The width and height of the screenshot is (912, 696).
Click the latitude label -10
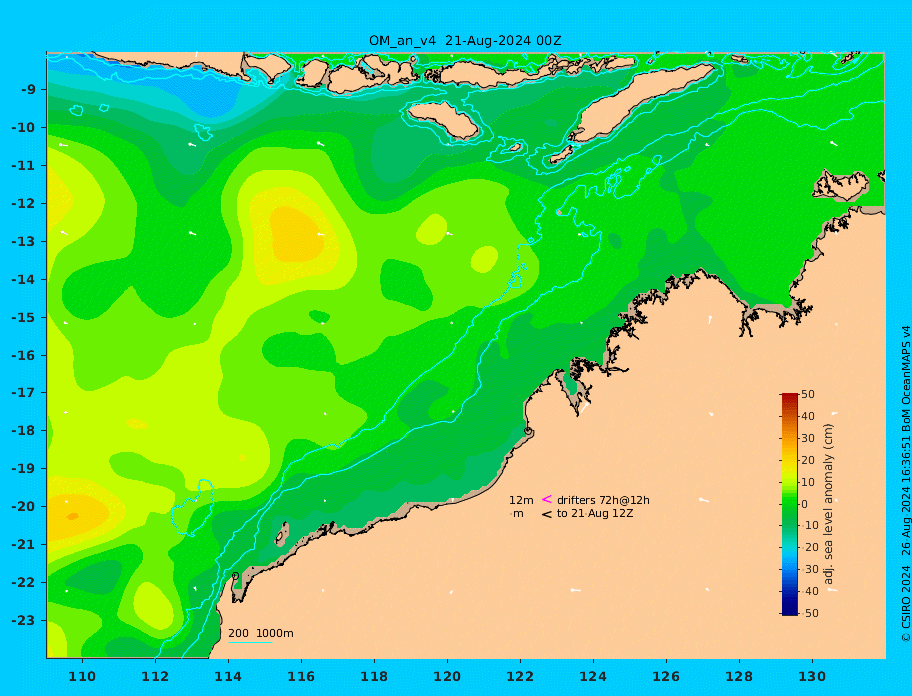(24, 127)
